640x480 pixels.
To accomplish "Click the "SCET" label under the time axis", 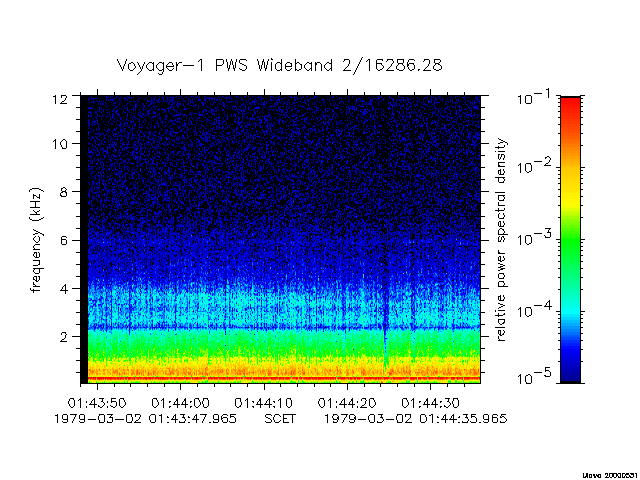I will pos(280,419).
